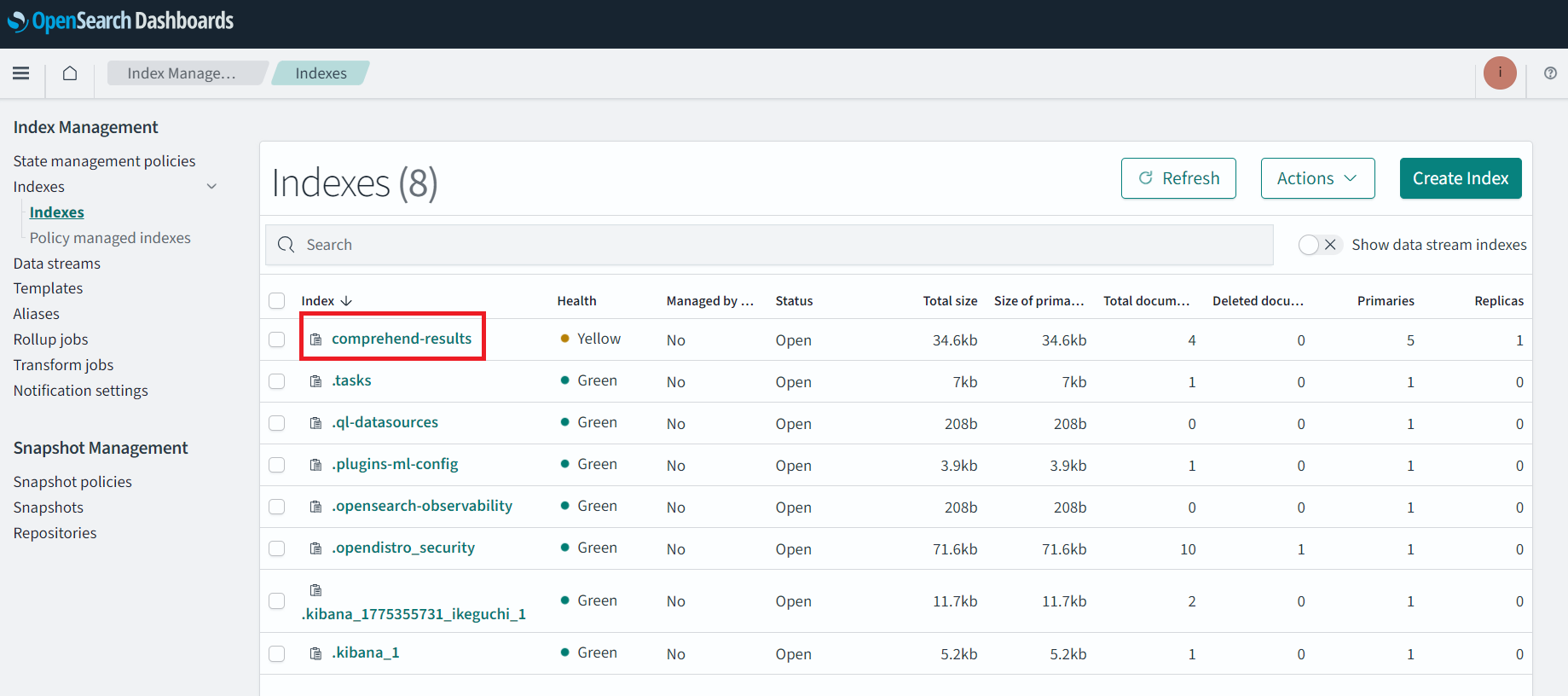Screen dimensions: 1568x696
Task: Click the magnifier icon in search box
Action: [286, 245]
